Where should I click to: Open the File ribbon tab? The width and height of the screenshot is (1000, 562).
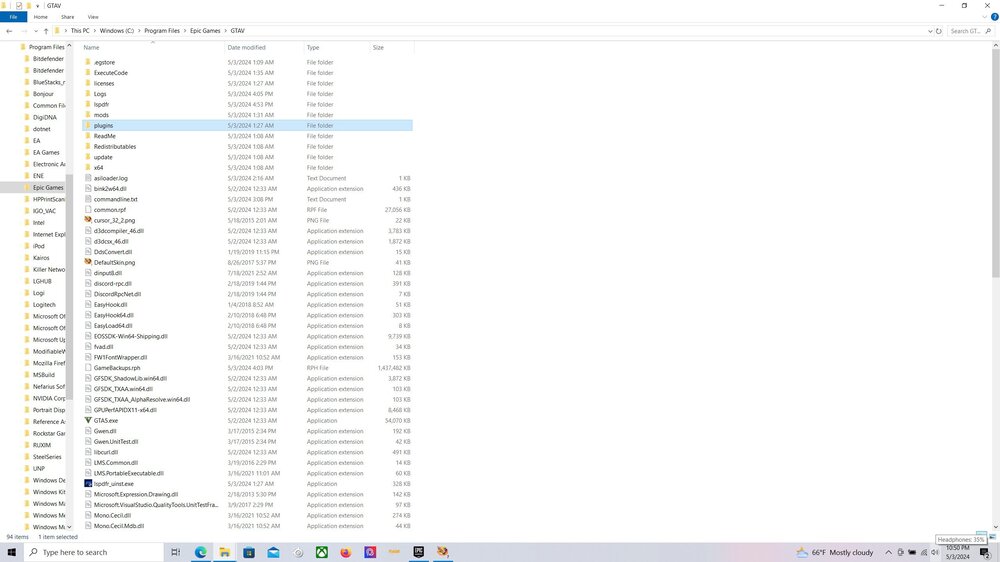point(13,17)
